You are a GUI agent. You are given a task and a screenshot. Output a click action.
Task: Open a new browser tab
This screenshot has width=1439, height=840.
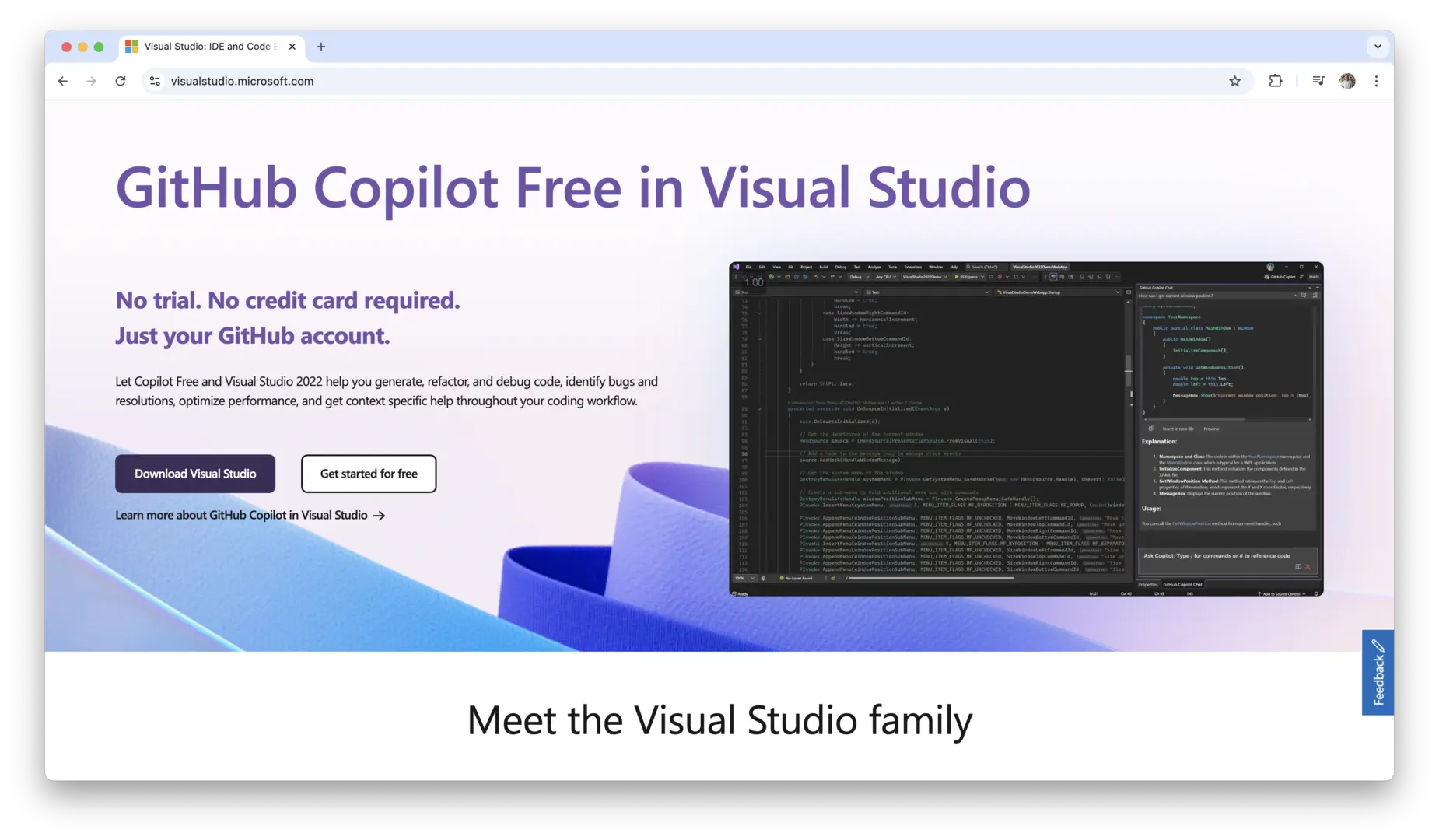[x=321, y=47]
